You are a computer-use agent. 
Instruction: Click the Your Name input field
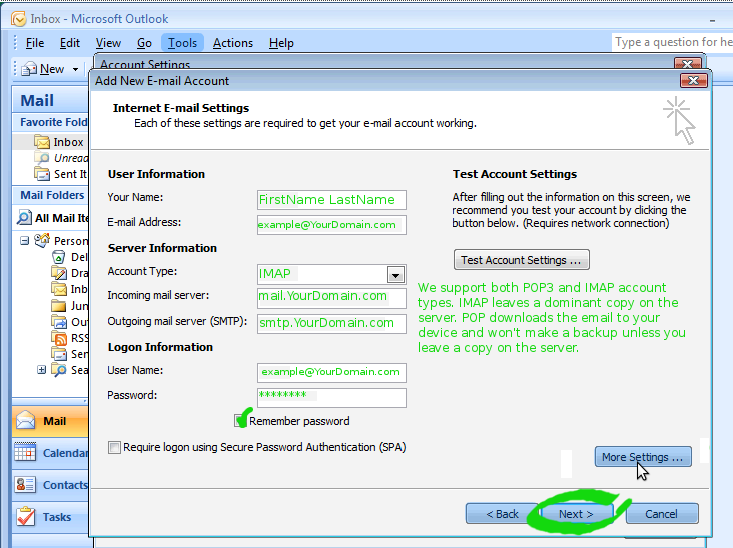[332, 200]
